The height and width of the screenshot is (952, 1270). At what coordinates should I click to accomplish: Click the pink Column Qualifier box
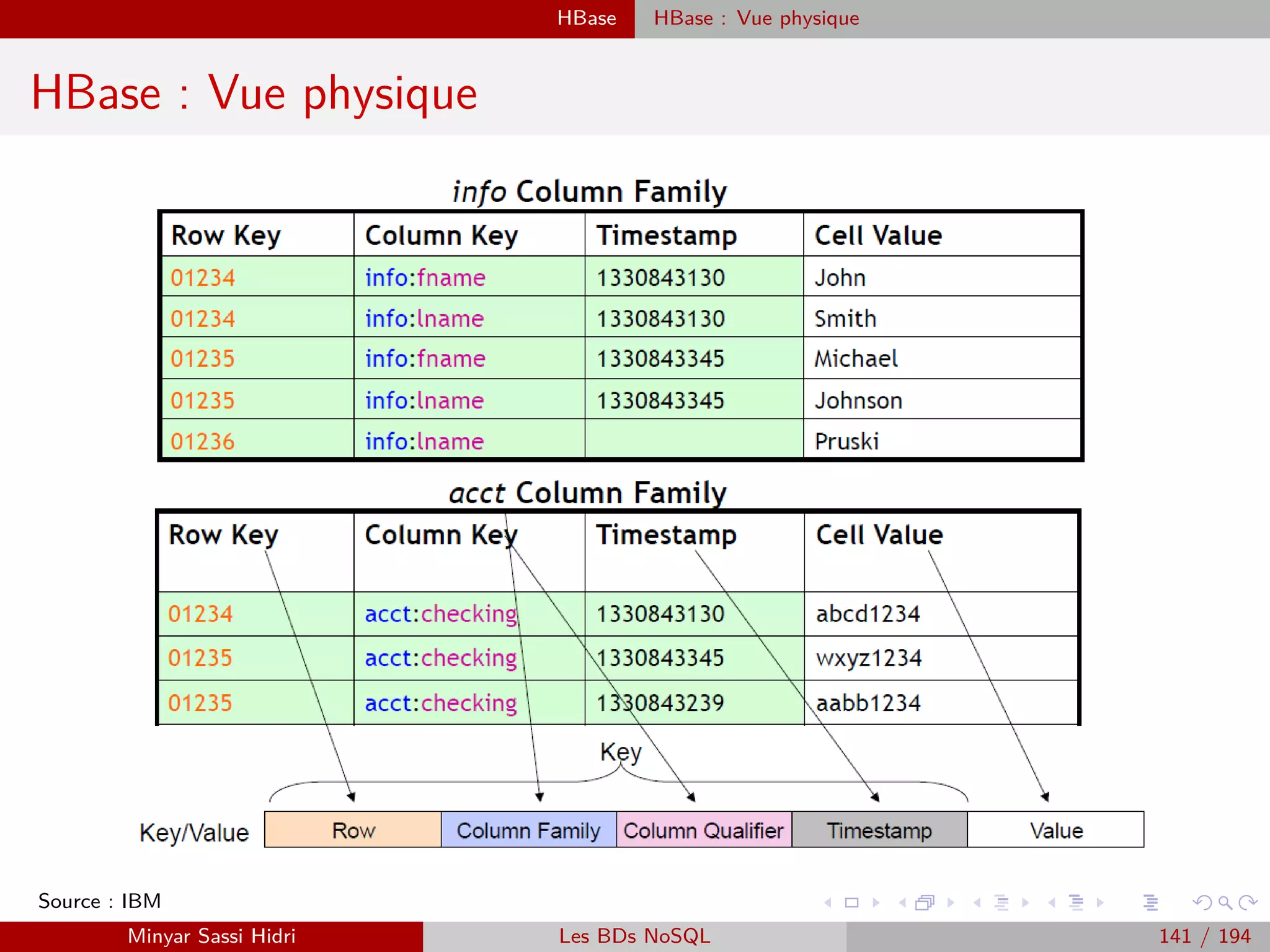(x=704, y=830)
